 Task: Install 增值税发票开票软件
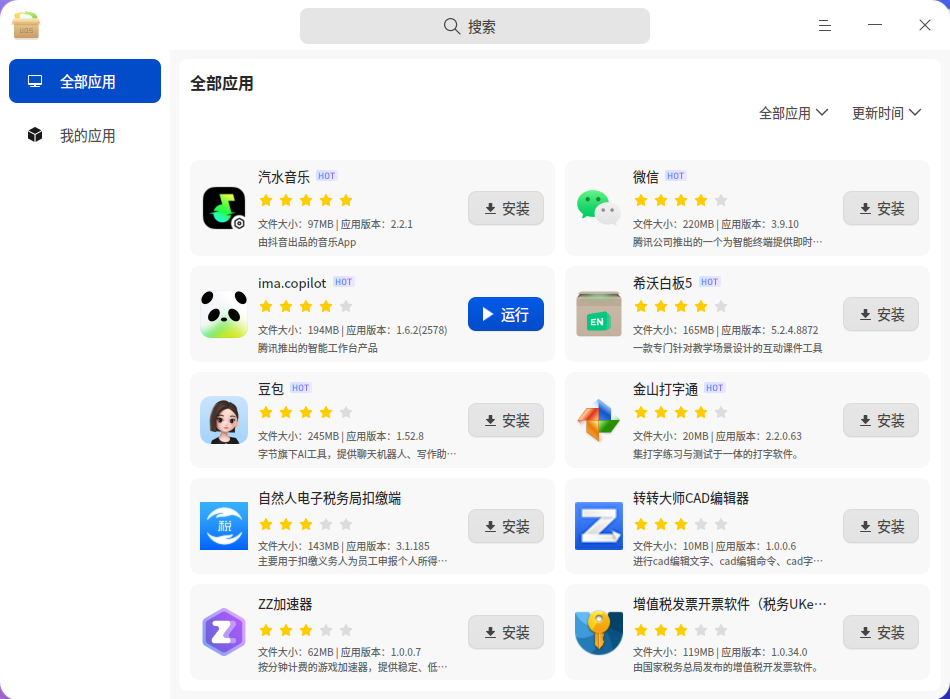point(881,632)
